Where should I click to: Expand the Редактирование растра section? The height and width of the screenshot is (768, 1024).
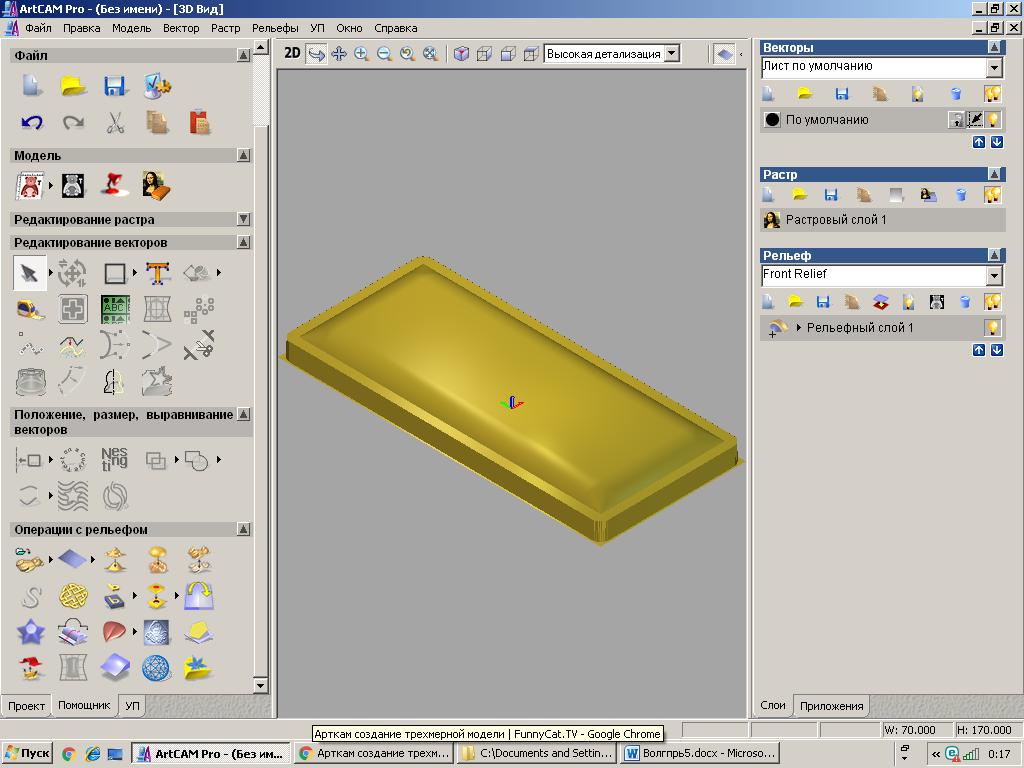[244, 219]
